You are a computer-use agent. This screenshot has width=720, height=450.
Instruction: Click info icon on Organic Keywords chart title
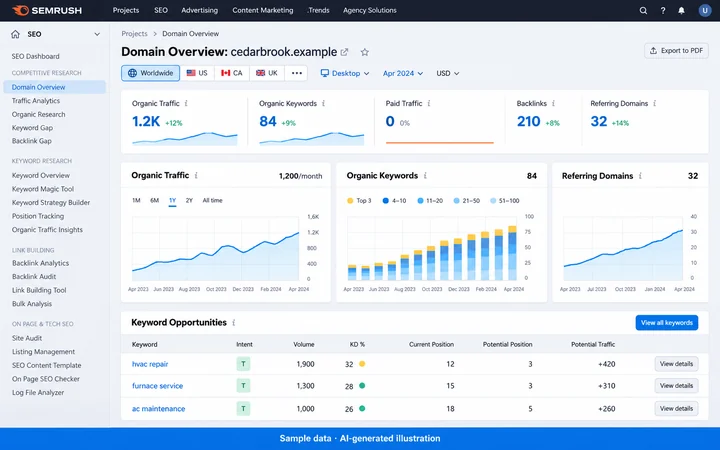(x=425, y=175)
